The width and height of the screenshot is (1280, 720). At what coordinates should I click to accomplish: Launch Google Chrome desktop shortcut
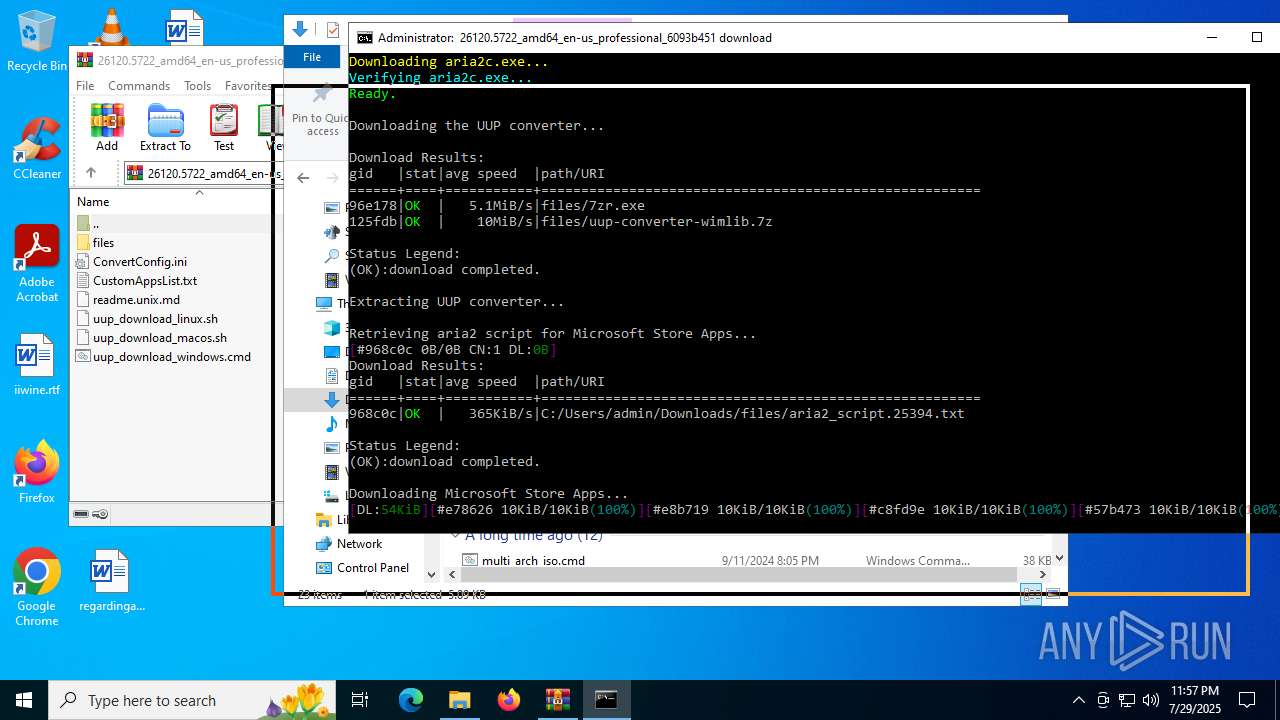[37, 587]
